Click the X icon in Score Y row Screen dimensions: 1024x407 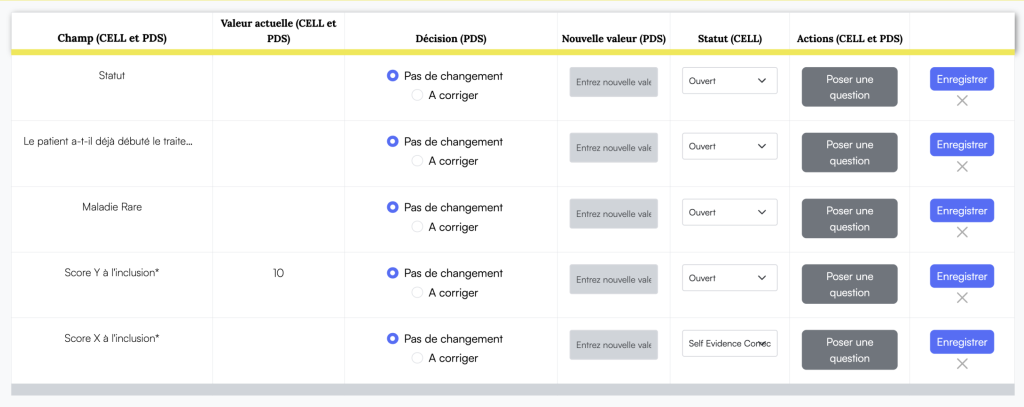(x=962, y=298)
